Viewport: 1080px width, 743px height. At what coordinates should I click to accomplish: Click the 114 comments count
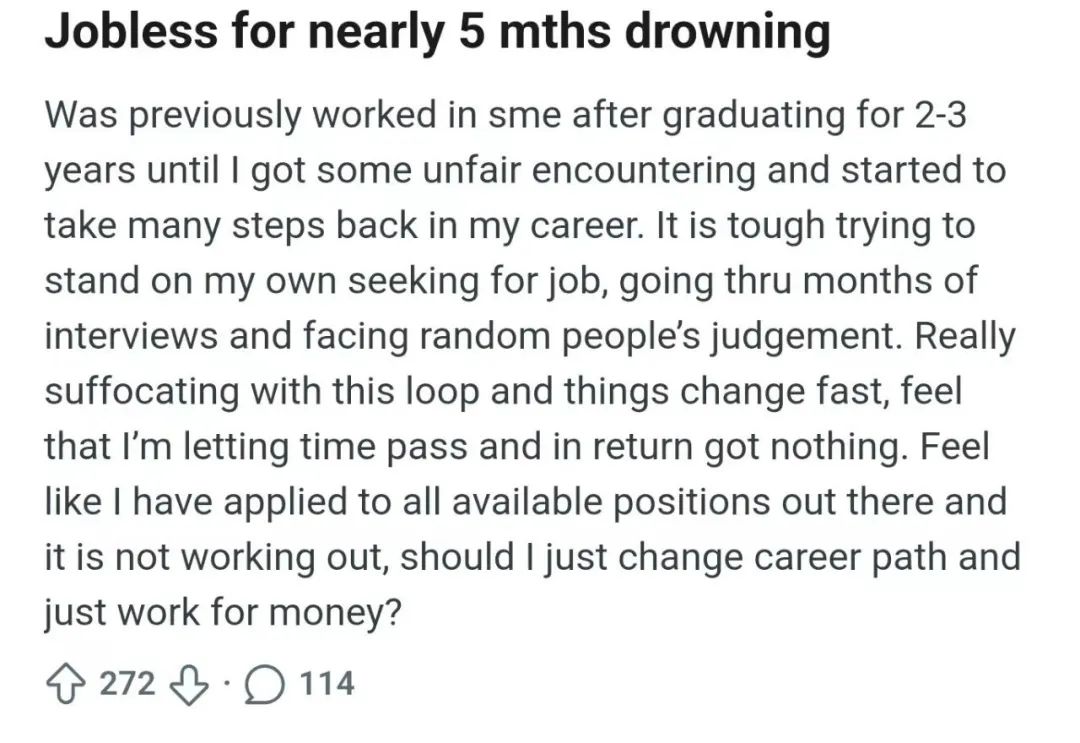[328, 684]
